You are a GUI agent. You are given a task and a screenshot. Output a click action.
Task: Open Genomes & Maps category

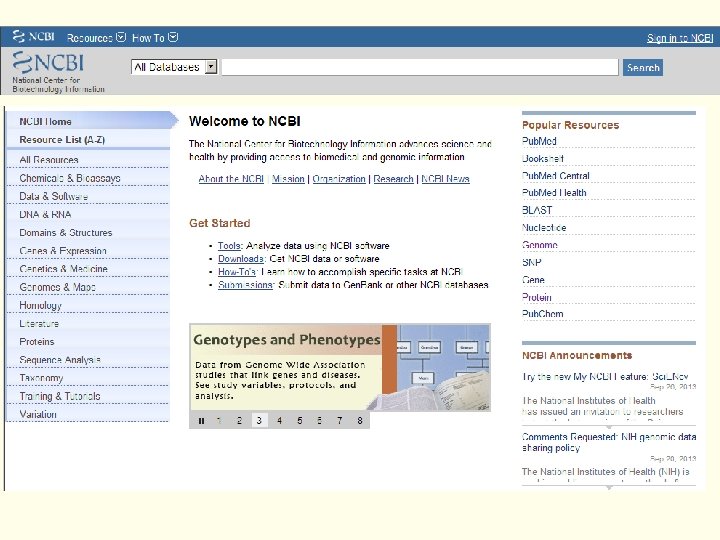(x=57, y=287)
